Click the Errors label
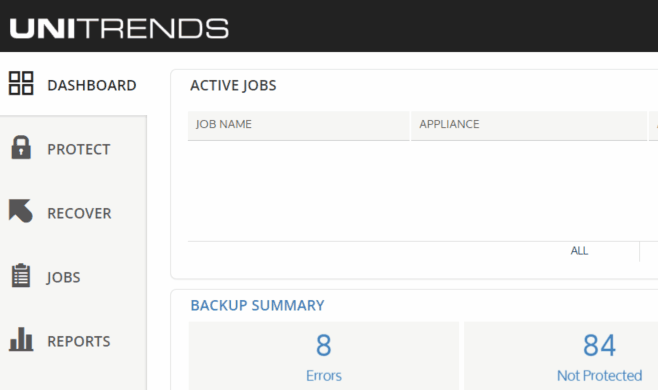This screenshot has width=658, height=390. point(324,375)
